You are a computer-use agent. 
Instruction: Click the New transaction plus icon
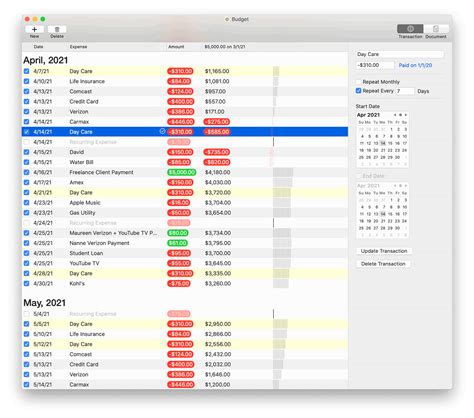(34, 29)
